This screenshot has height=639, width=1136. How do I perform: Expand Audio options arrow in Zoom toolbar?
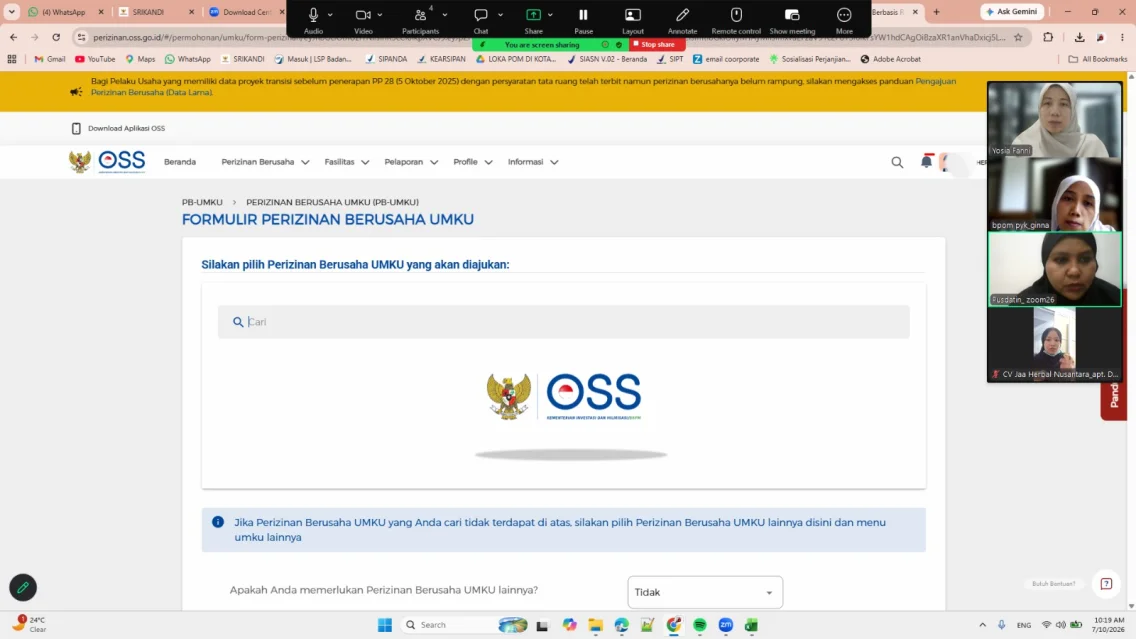[x=330, y=14]
